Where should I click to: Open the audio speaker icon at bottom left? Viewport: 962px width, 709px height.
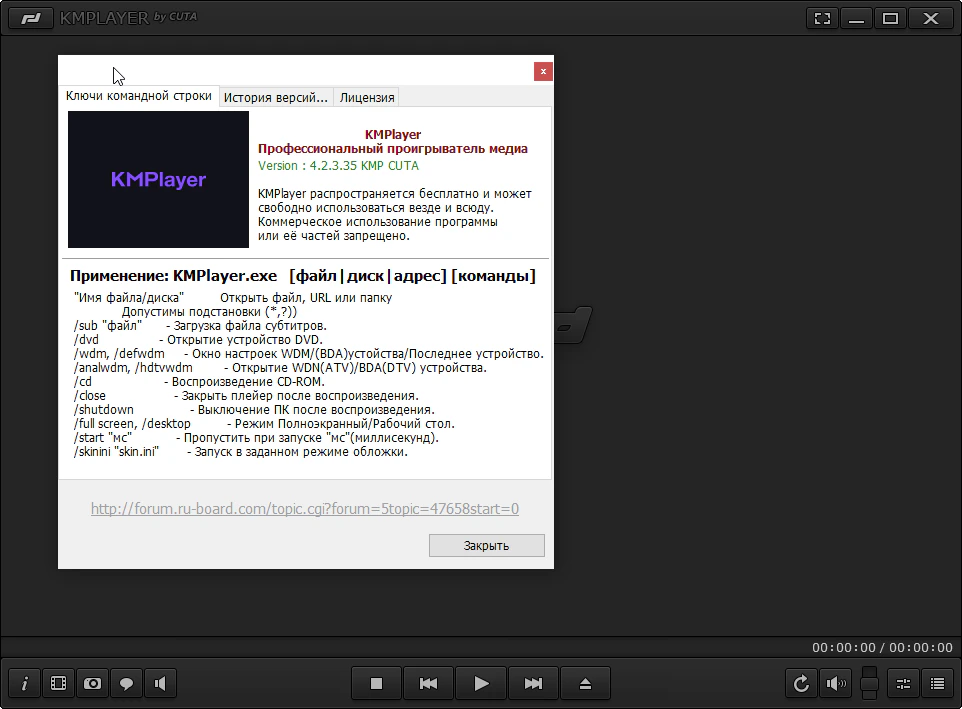coord(160,683)
